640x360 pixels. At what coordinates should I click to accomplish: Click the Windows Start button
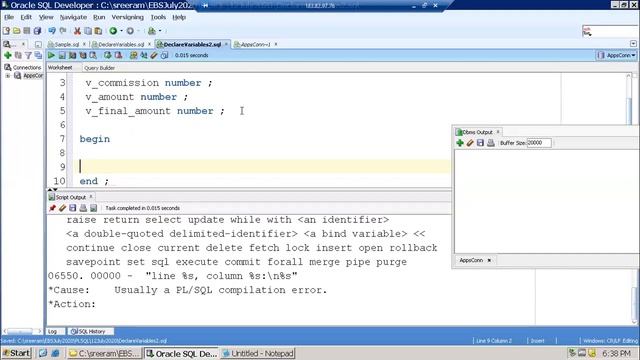(16, 353)
